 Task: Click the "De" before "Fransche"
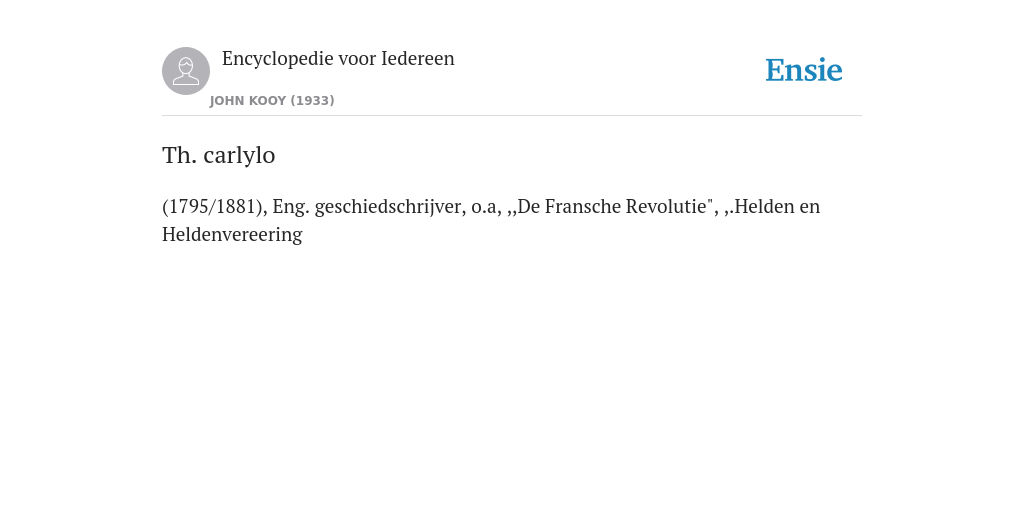tap(528, 206)
